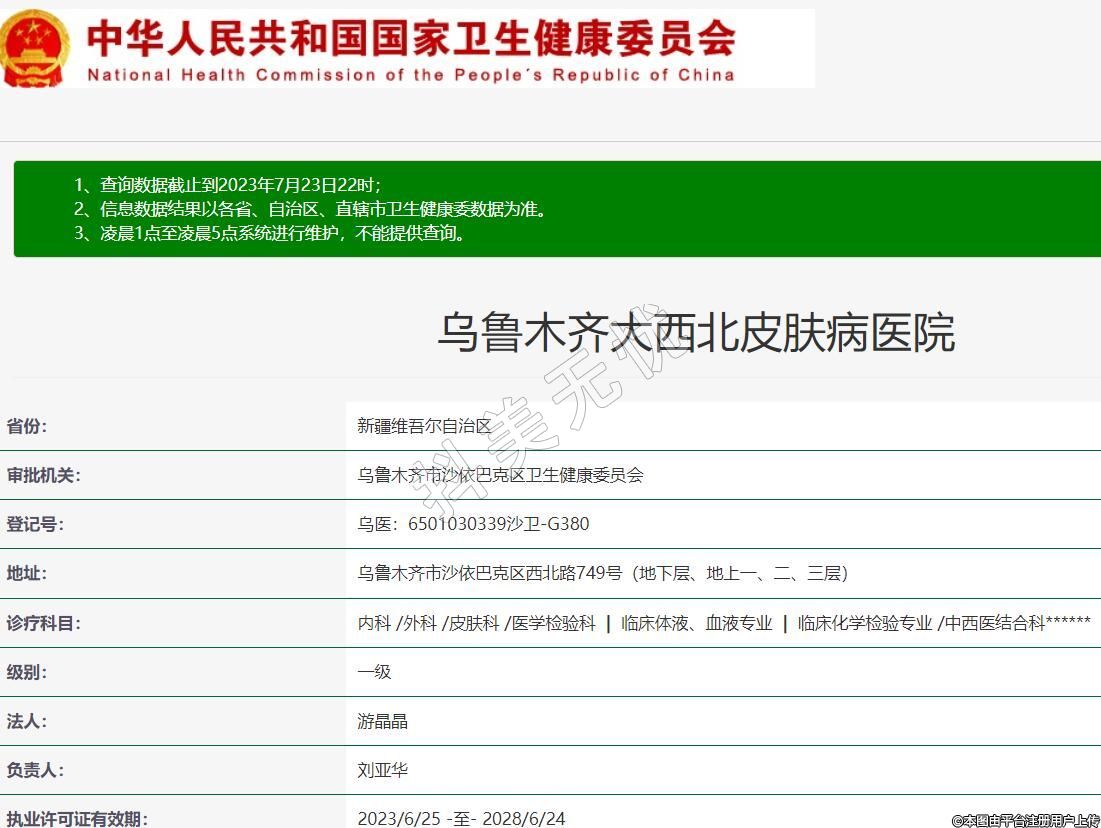This screenshot has height=828, width=1101.
Task: Click the 省份 row label
Action: [x=27, y=426]
